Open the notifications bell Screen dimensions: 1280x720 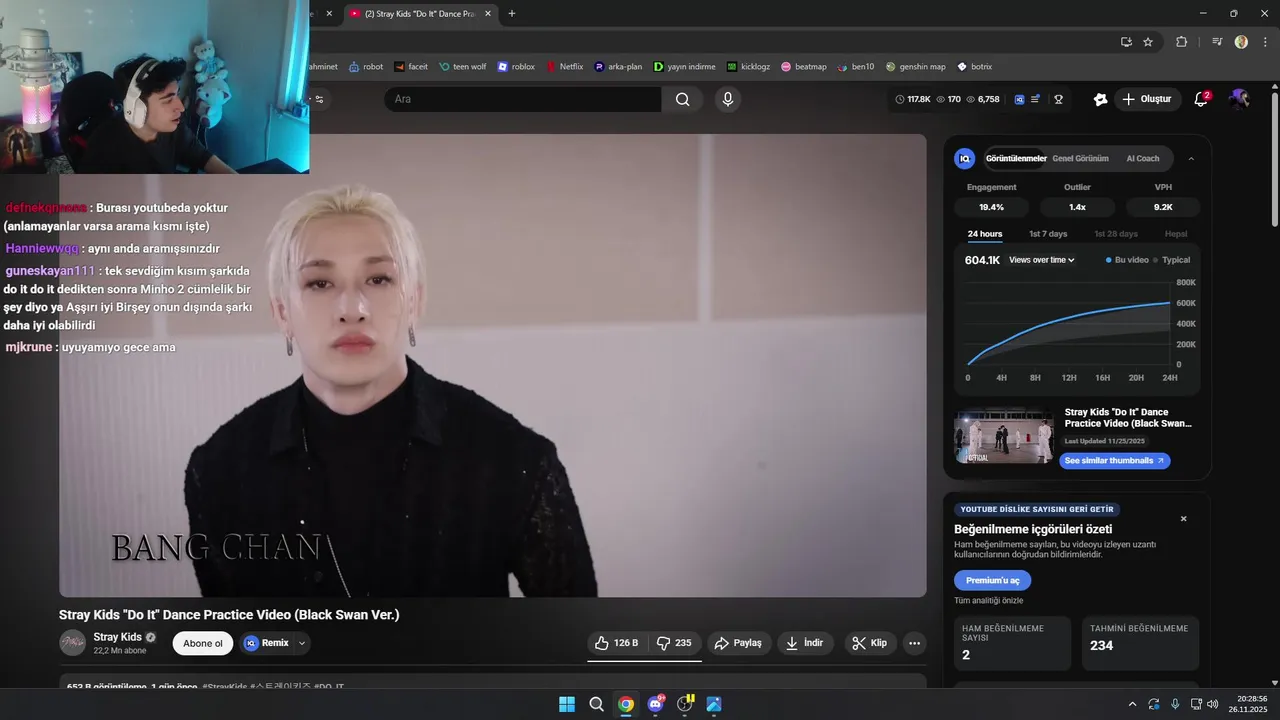click(x=1201, y=99)
